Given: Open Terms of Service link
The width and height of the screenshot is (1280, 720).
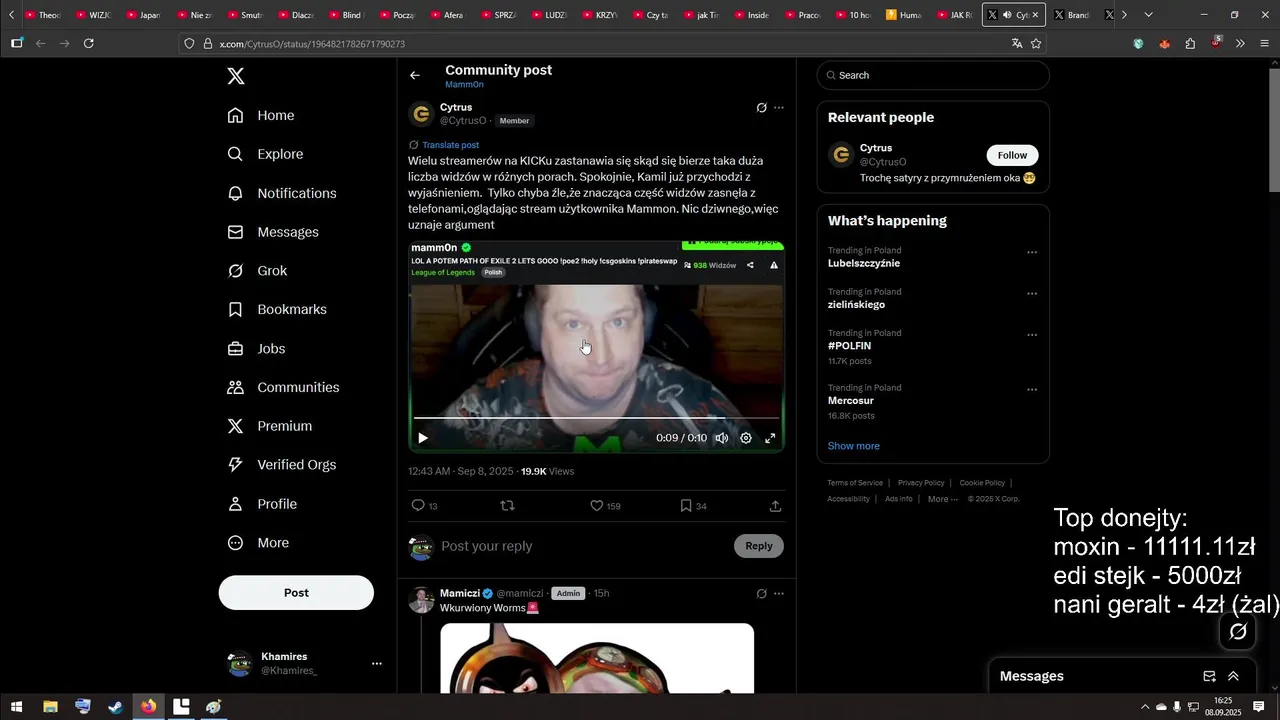Looking at the screenshot, I should click(855, 483).
